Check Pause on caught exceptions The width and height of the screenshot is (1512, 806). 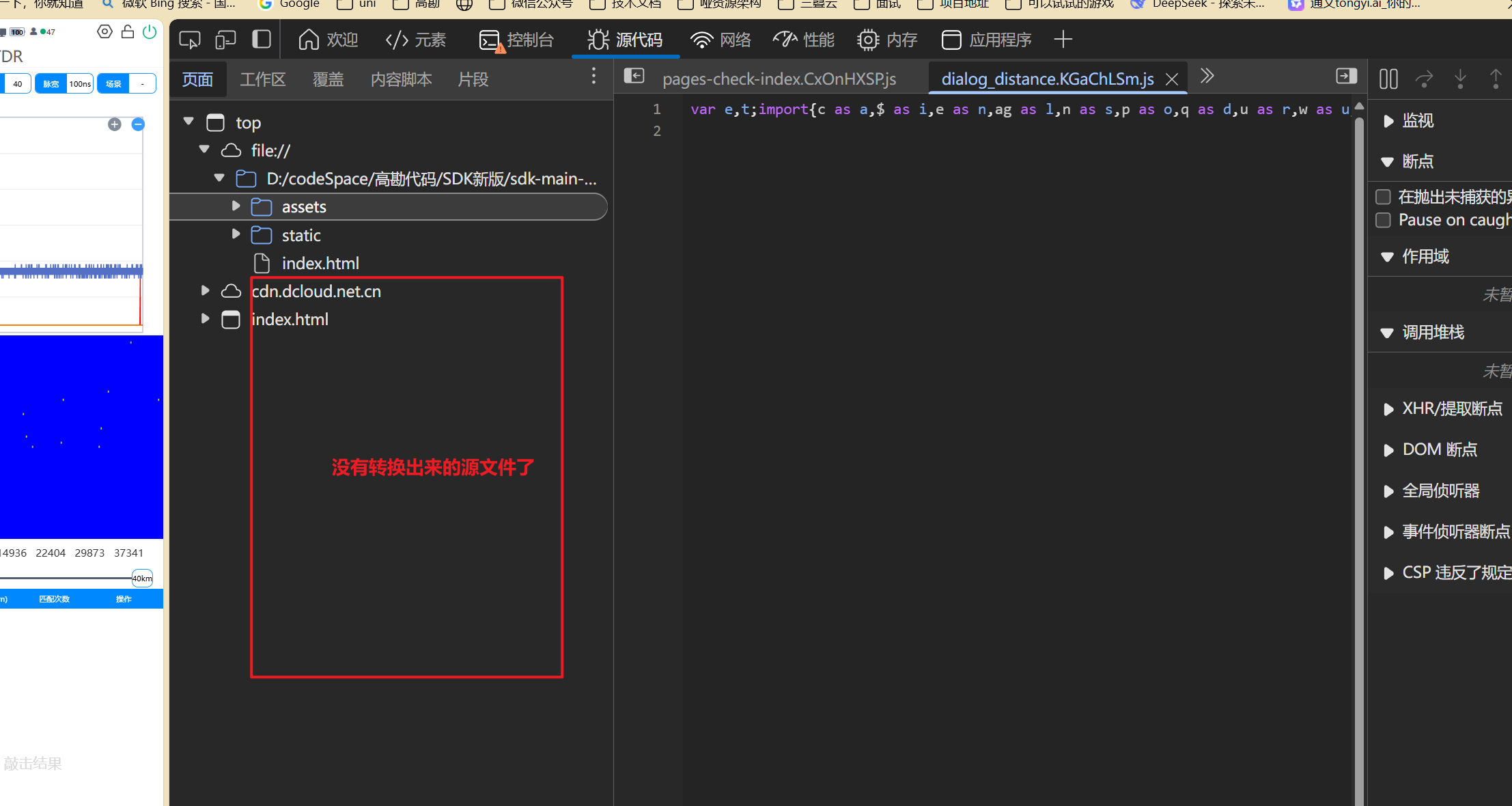1383,220
